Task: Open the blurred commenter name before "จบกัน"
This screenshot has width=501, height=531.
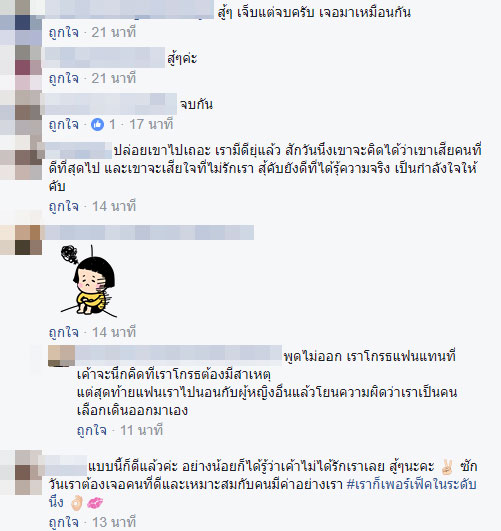Action: [109, 104]
